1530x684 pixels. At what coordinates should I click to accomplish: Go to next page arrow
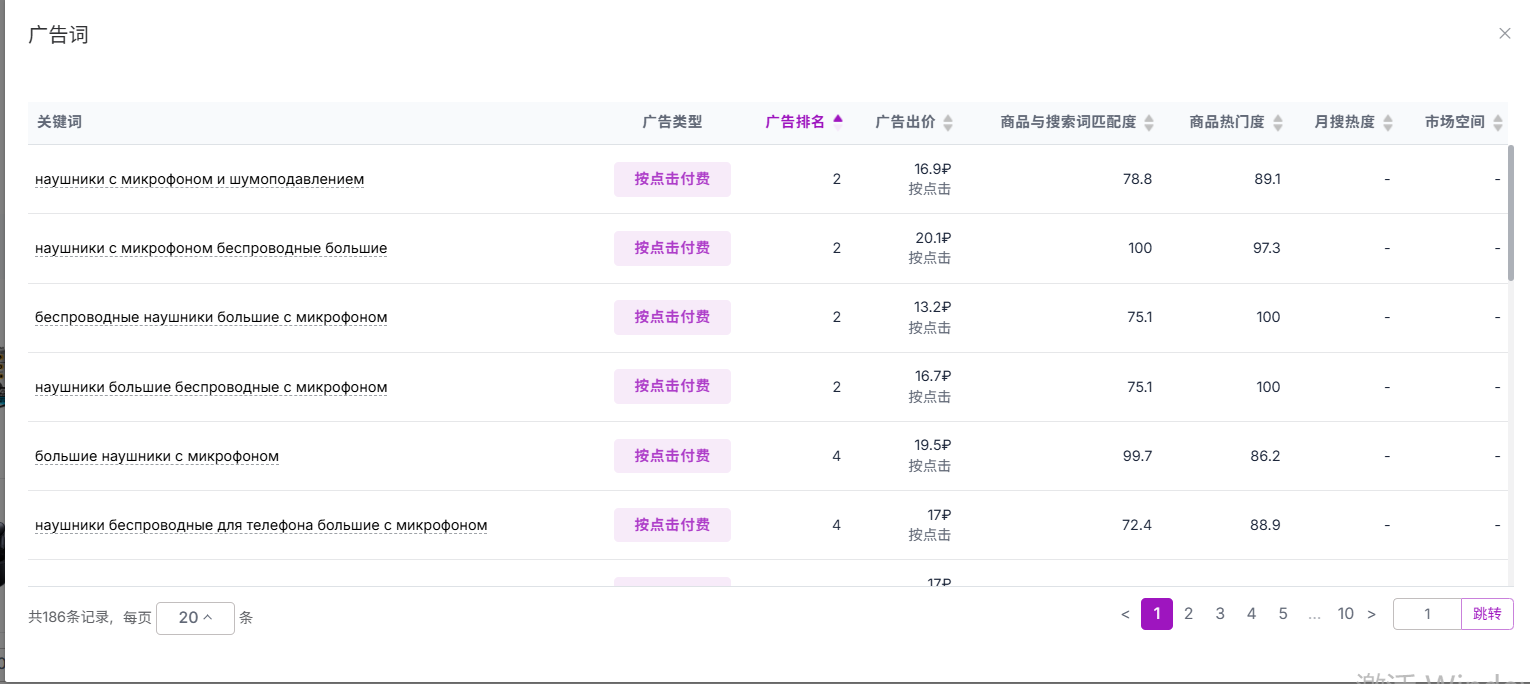[x=1371, y=614]
